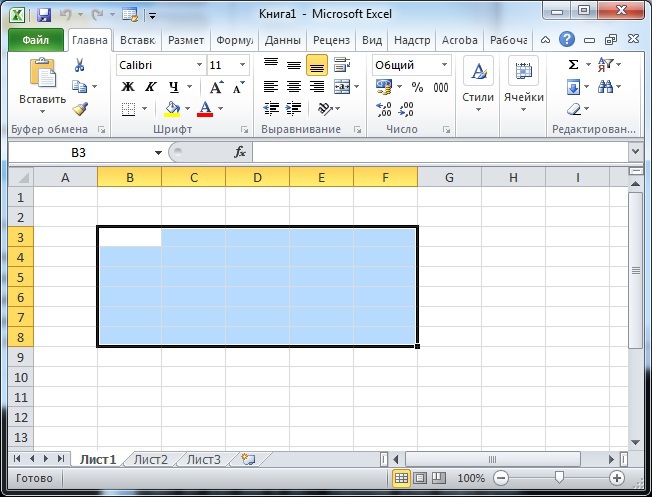Viewport: 657px width, 497px height.
Task: Expand the formula bar chevron
Action: pyautogui.click(x=636, y=152)
